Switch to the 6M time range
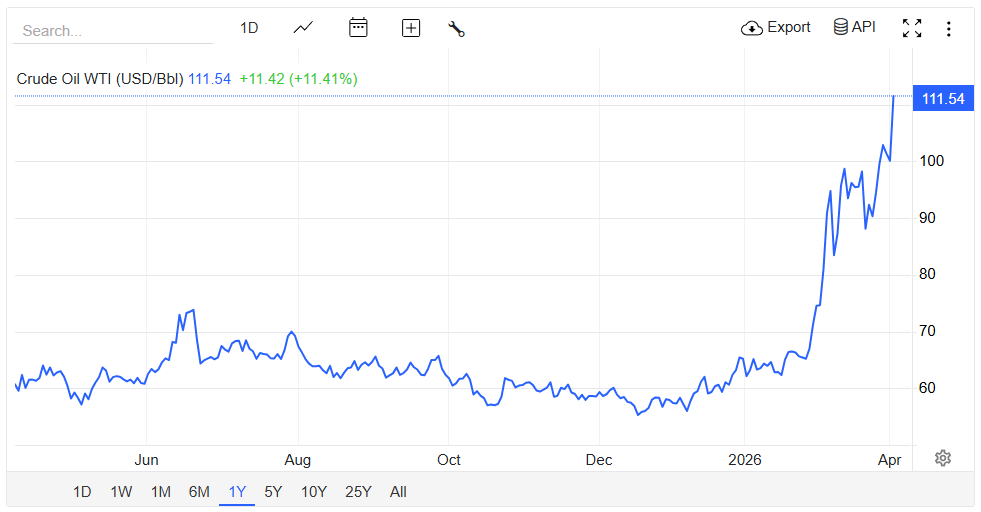Viewport: 981px width, 512px height. point(199,491)
